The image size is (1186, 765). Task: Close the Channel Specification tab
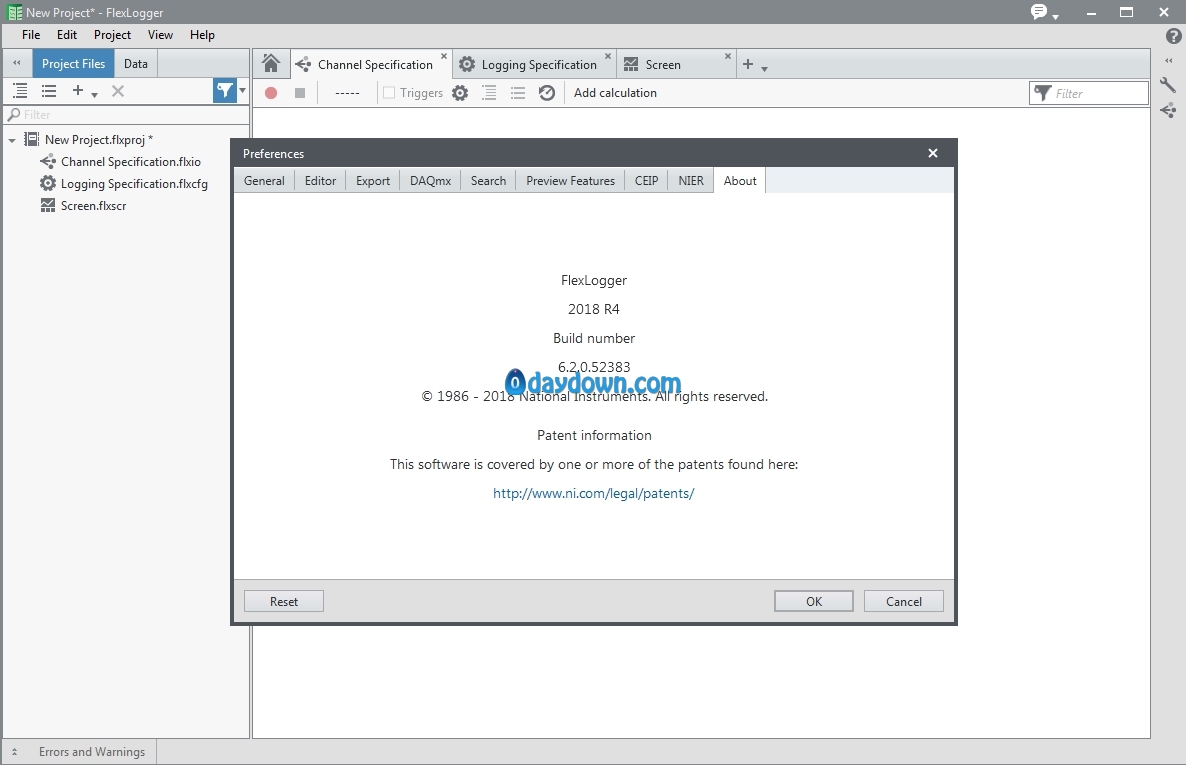(x=444, y=56)
